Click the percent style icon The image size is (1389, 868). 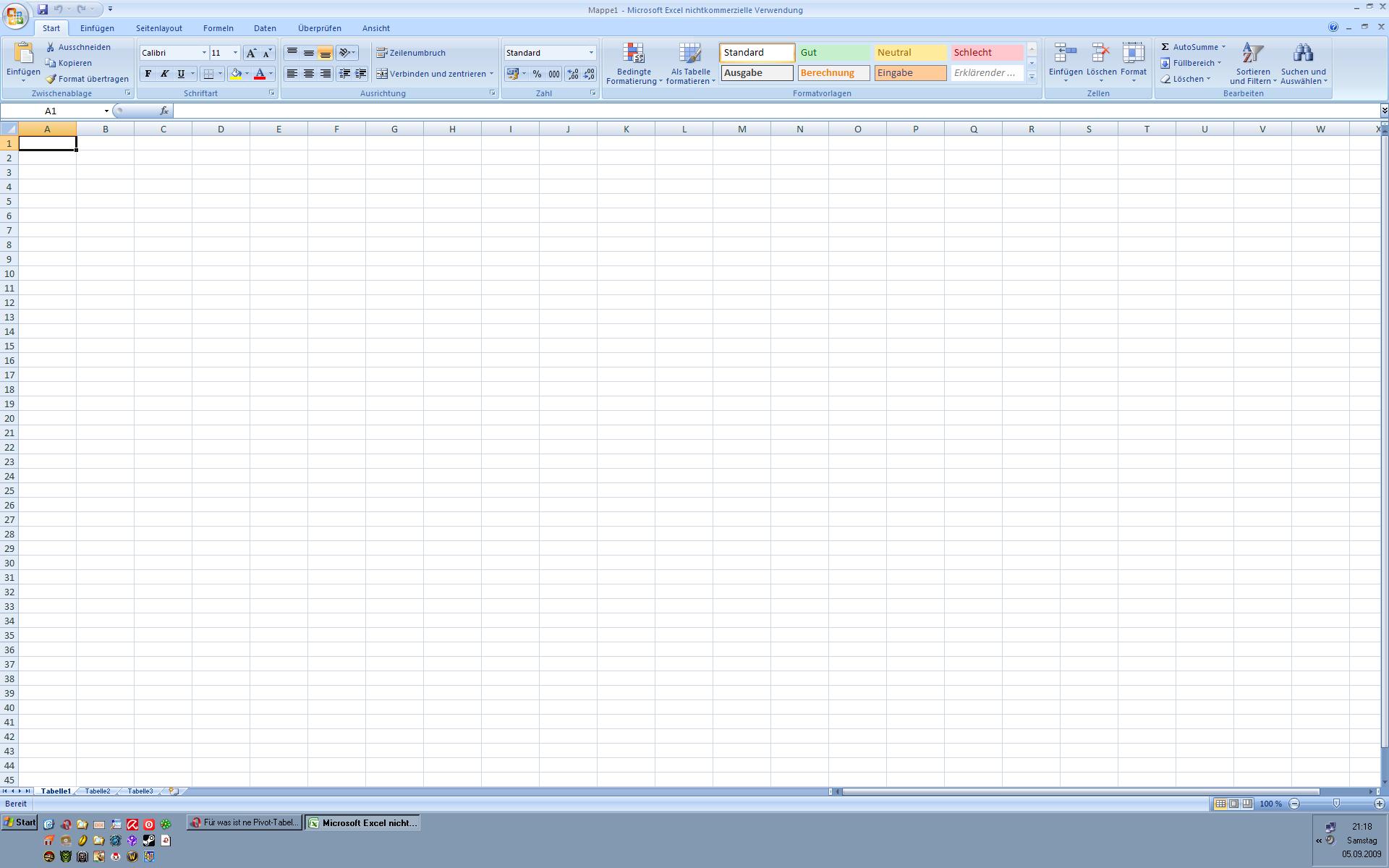tap(537, 74)
